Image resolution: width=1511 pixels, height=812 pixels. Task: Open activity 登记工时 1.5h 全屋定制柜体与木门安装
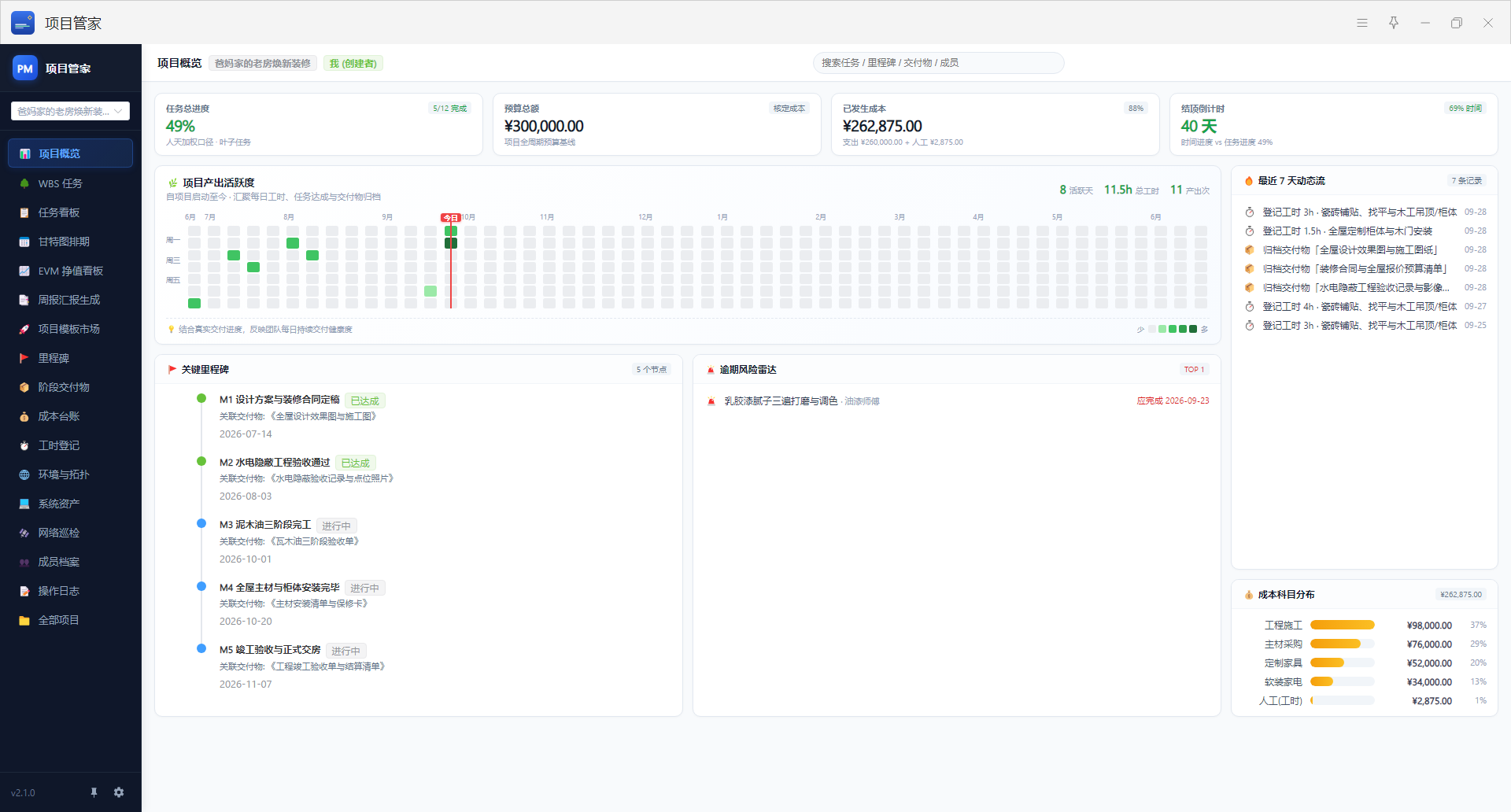point(1347,231)
